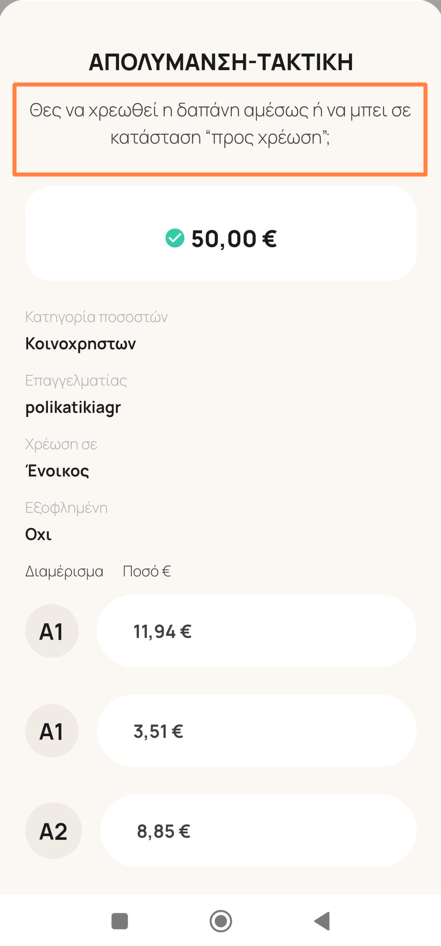Select the 8,85 € amount field

tap(258, 831)
